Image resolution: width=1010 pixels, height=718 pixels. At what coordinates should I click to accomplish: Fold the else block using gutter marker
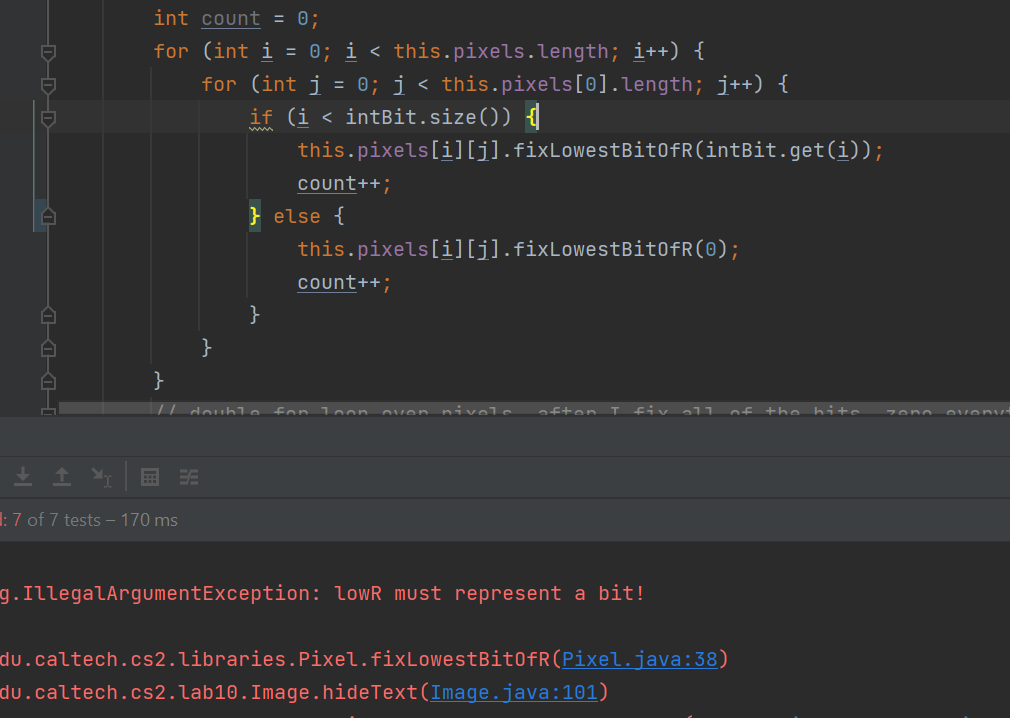(47, 216)
